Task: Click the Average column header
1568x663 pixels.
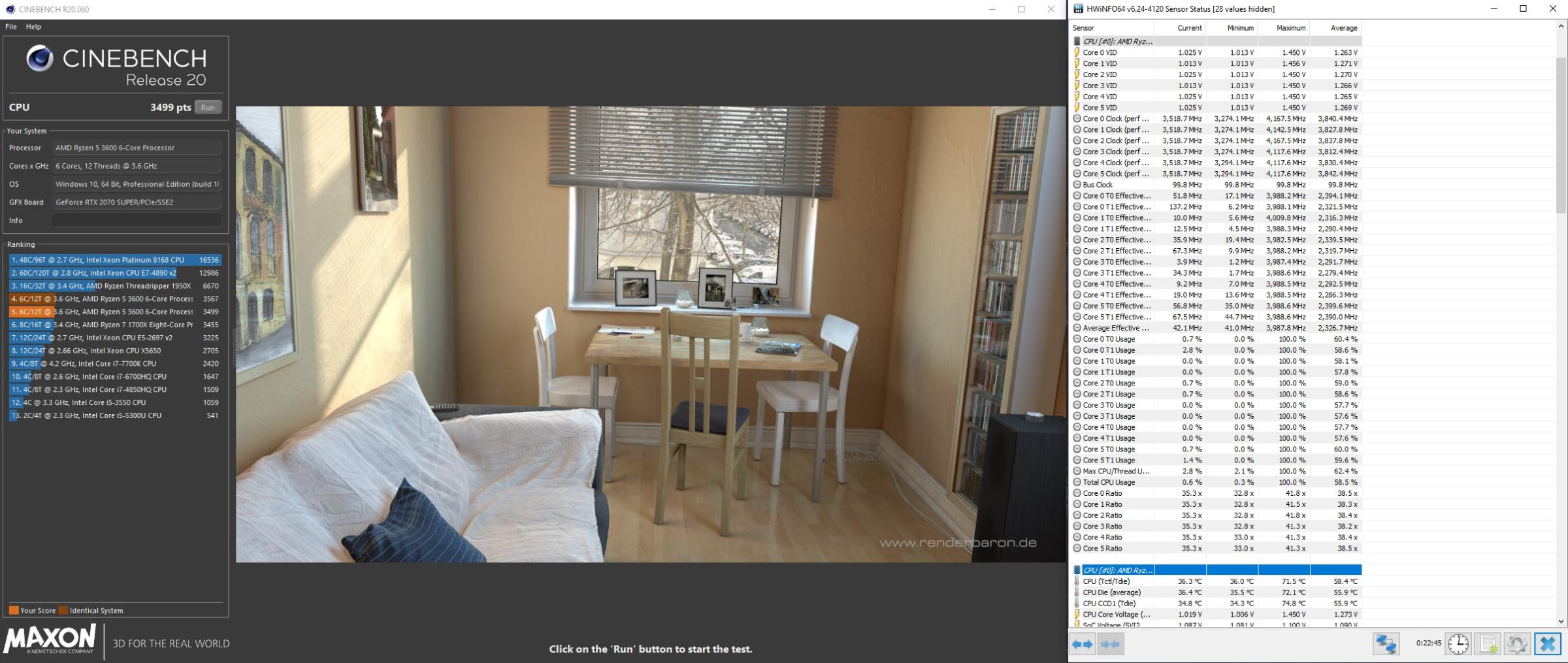Action: pos(1335,28)
